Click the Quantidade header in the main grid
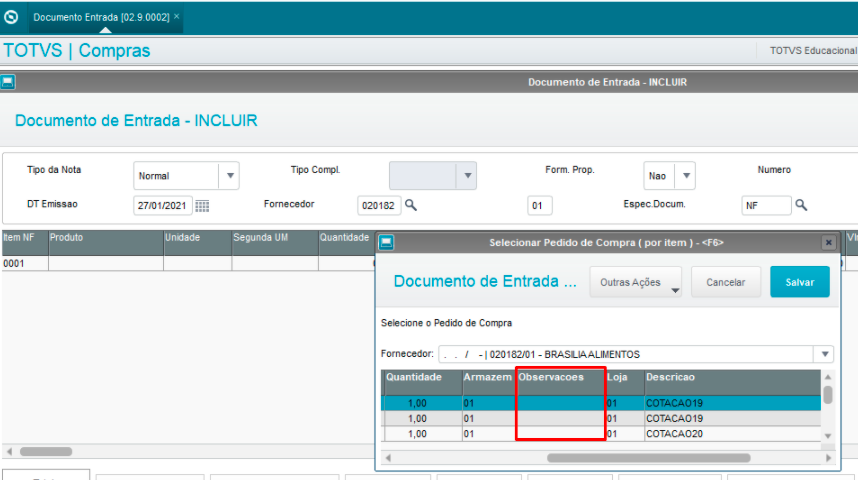The width and height of the screenshot is (858, 480). [346, 243]
